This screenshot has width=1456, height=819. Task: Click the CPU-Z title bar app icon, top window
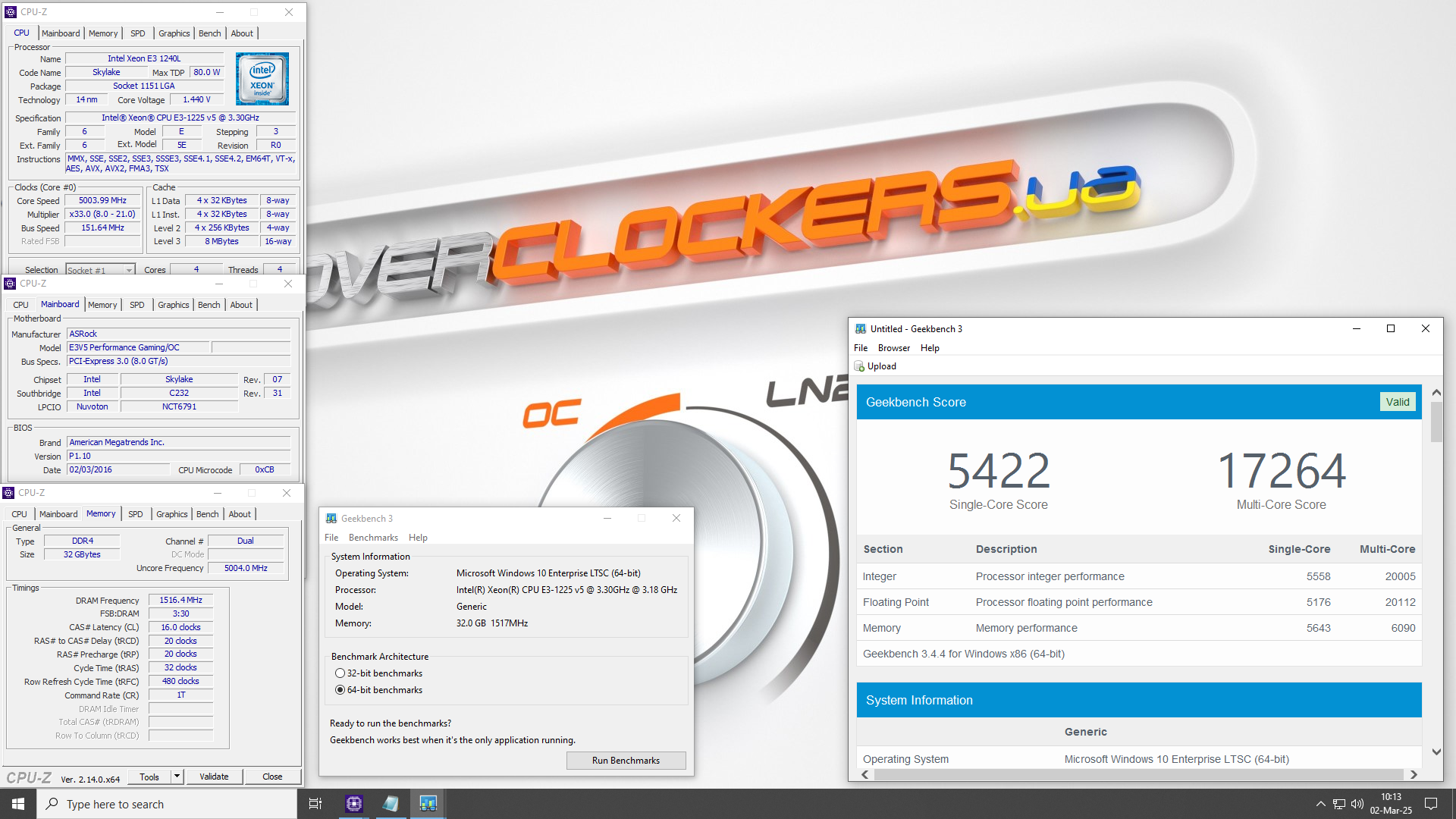point(11,12)
